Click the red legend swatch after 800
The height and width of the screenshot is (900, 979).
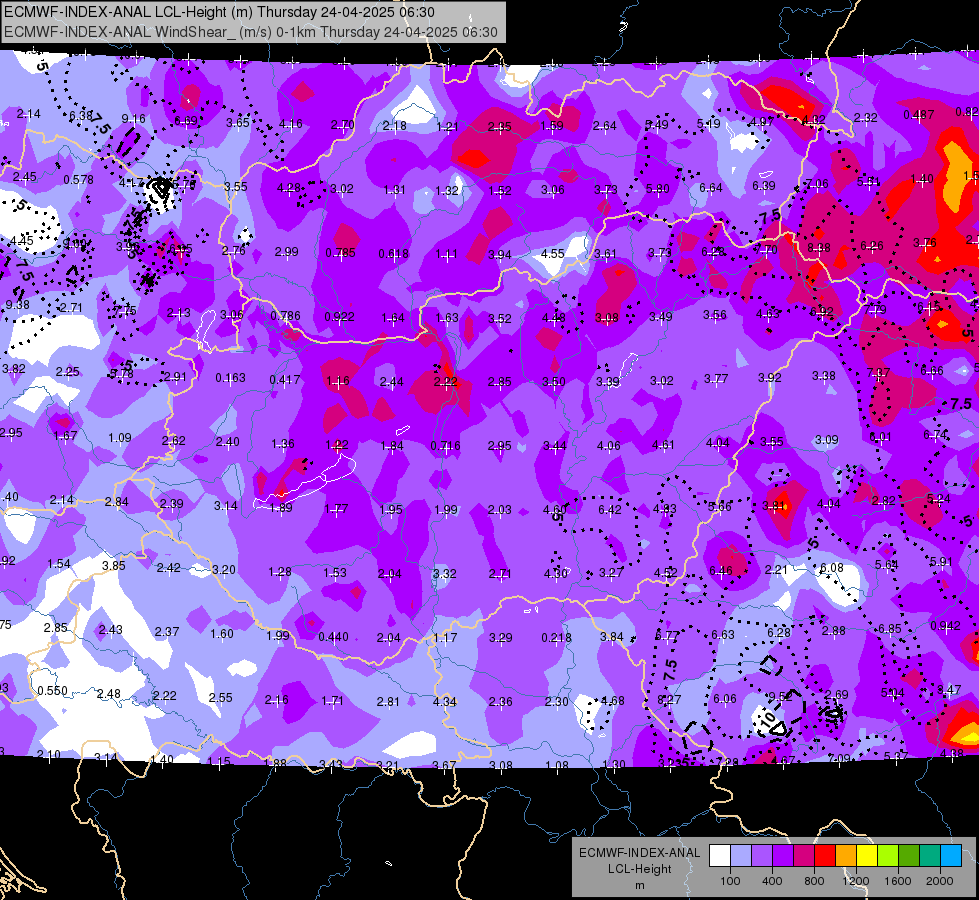pos(825,856)
